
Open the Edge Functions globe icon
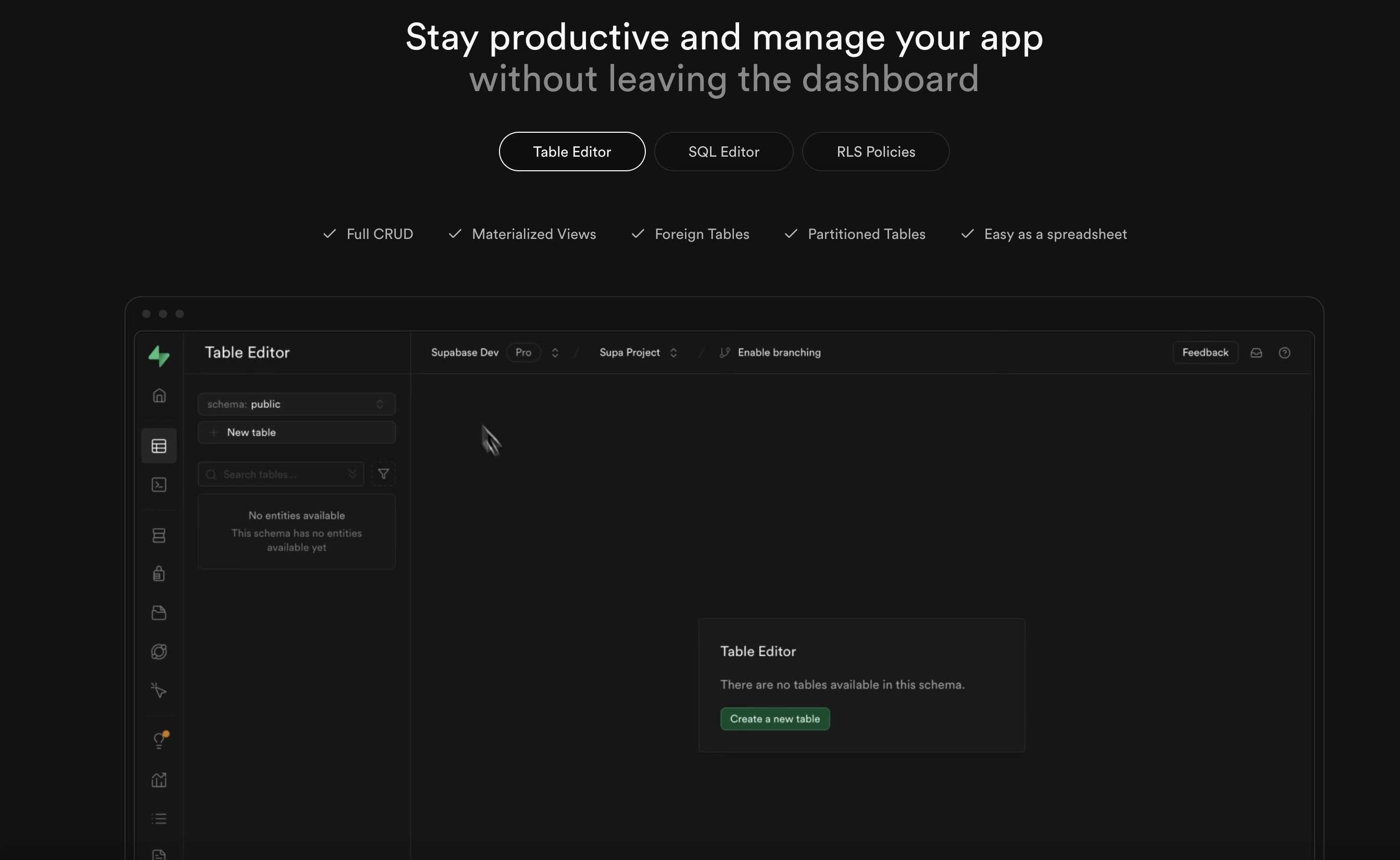click(x=159, y=651)
